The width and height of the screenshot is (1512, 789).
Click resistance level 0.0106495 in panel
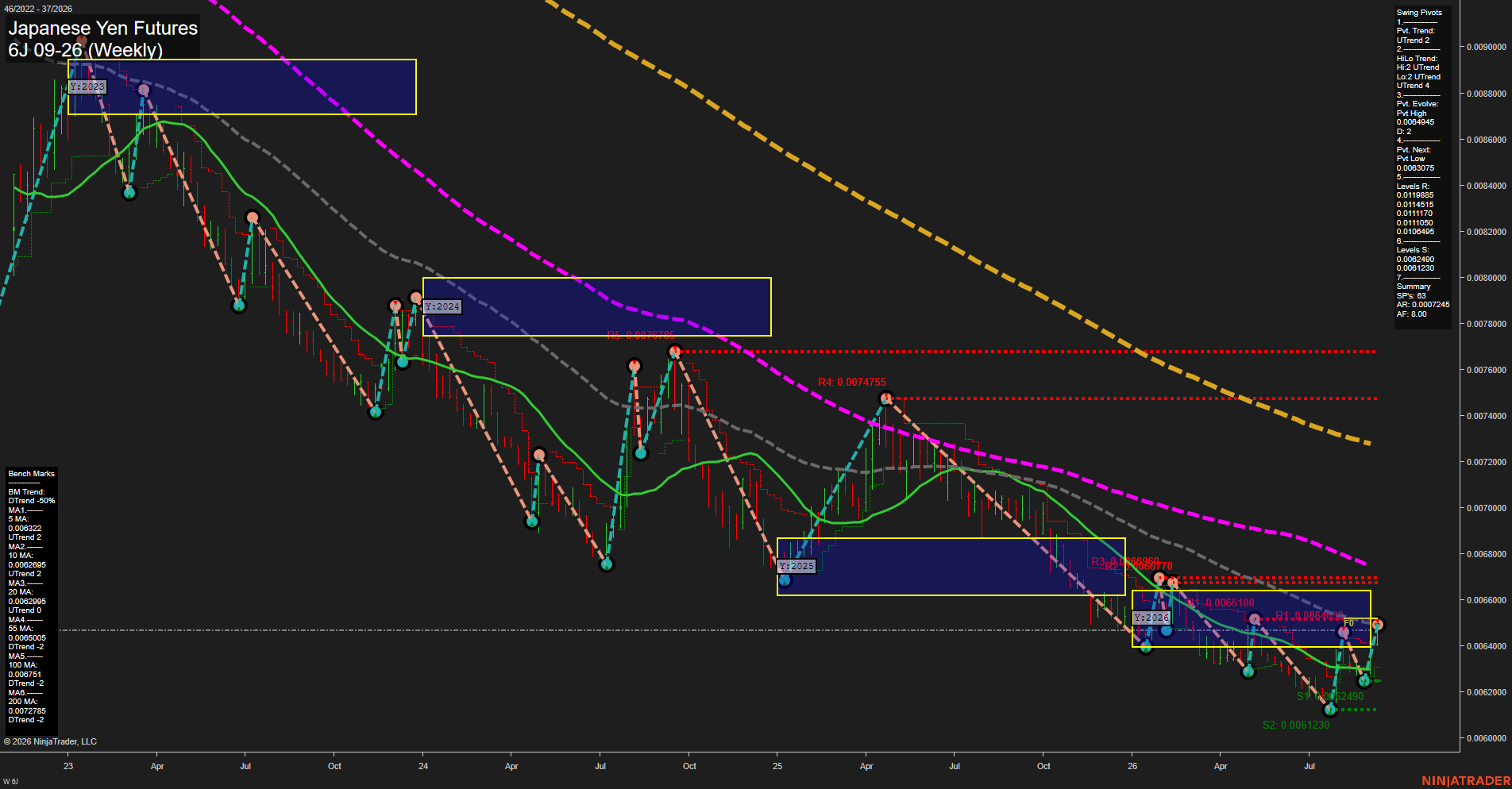pos(1415,232)
